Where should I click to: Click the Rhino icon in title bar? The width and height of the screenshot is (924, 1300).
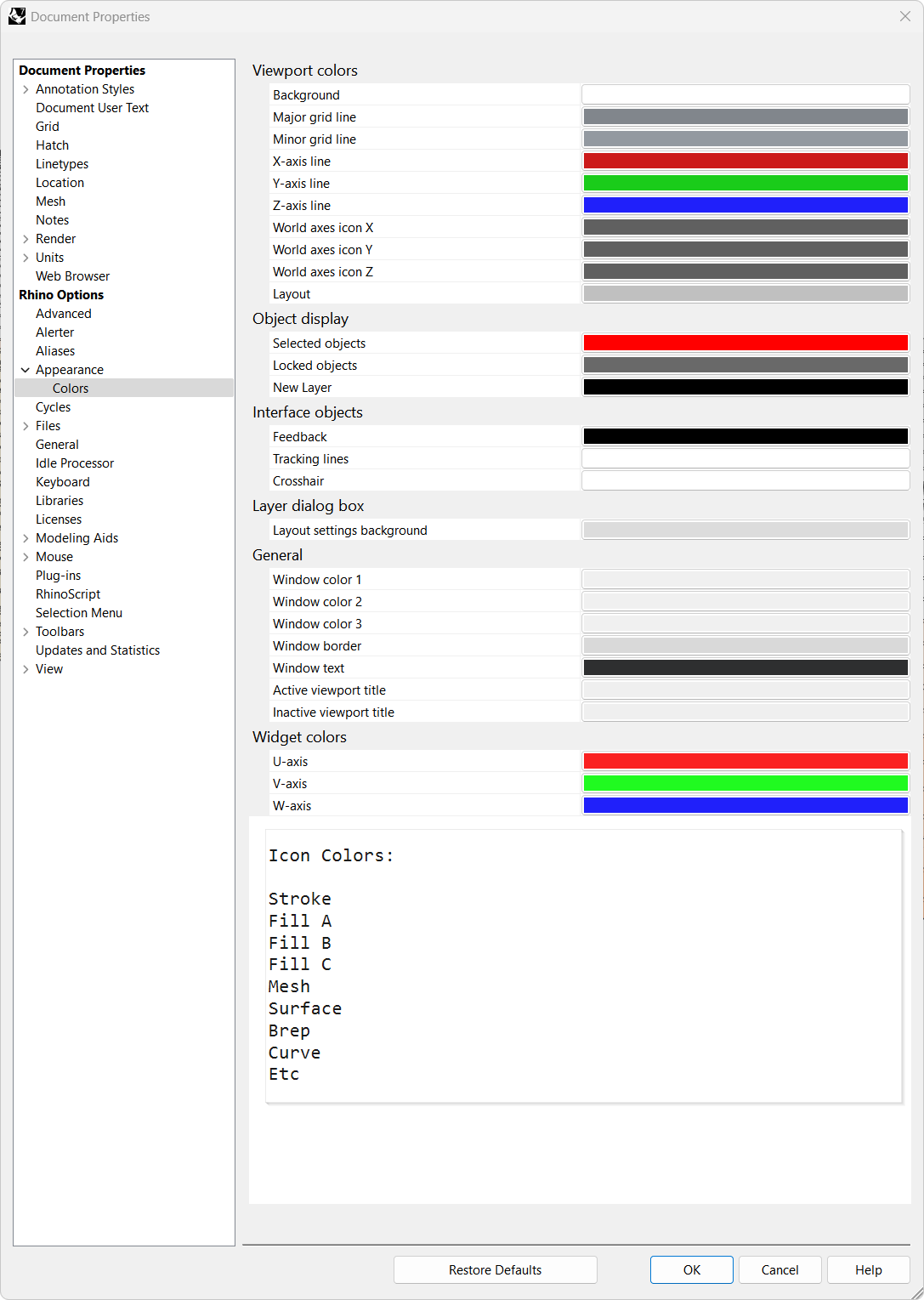point(17,16)
